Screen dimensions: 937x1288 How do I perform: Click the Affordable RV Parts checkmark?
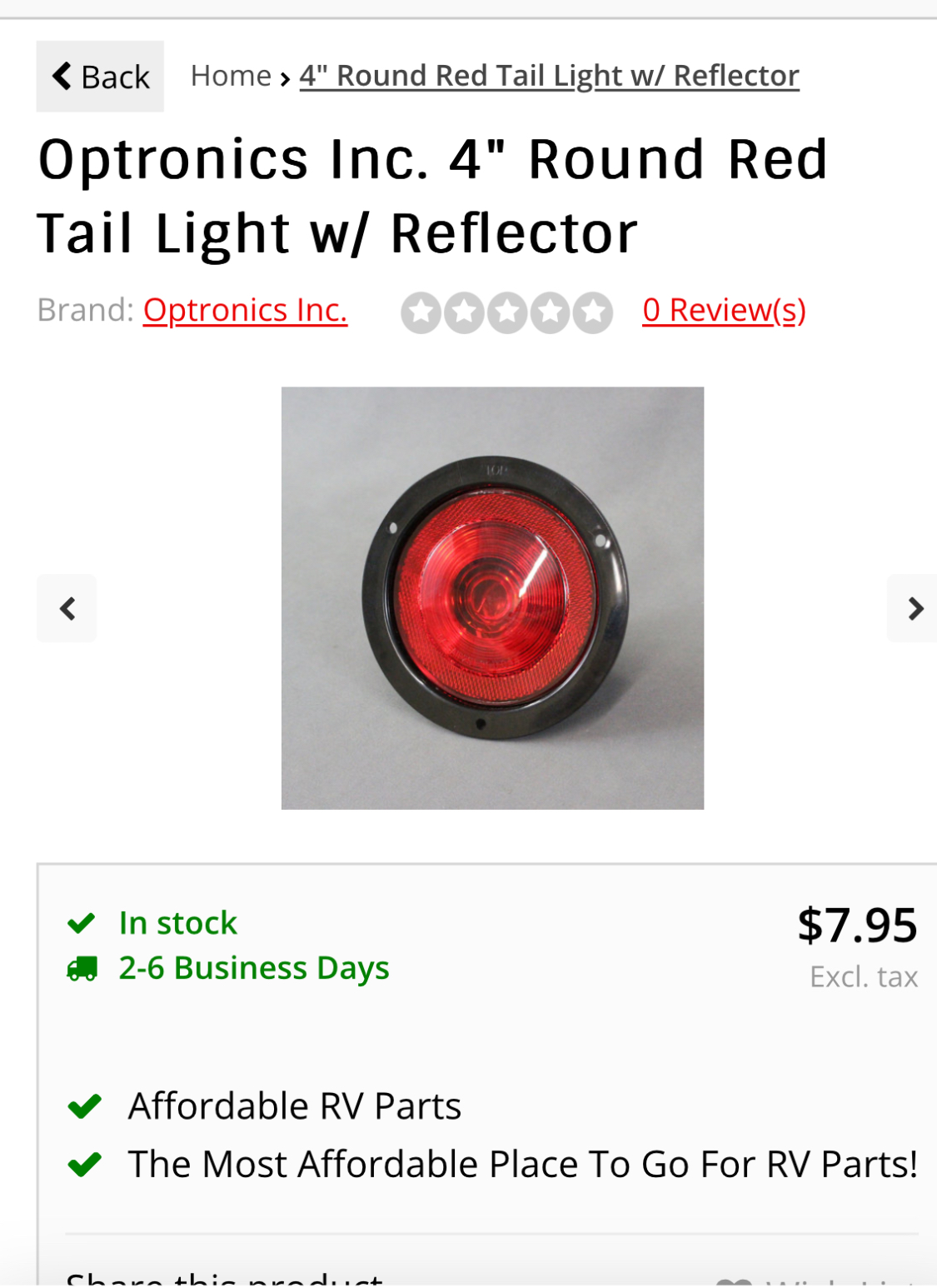pos(84,1106)
